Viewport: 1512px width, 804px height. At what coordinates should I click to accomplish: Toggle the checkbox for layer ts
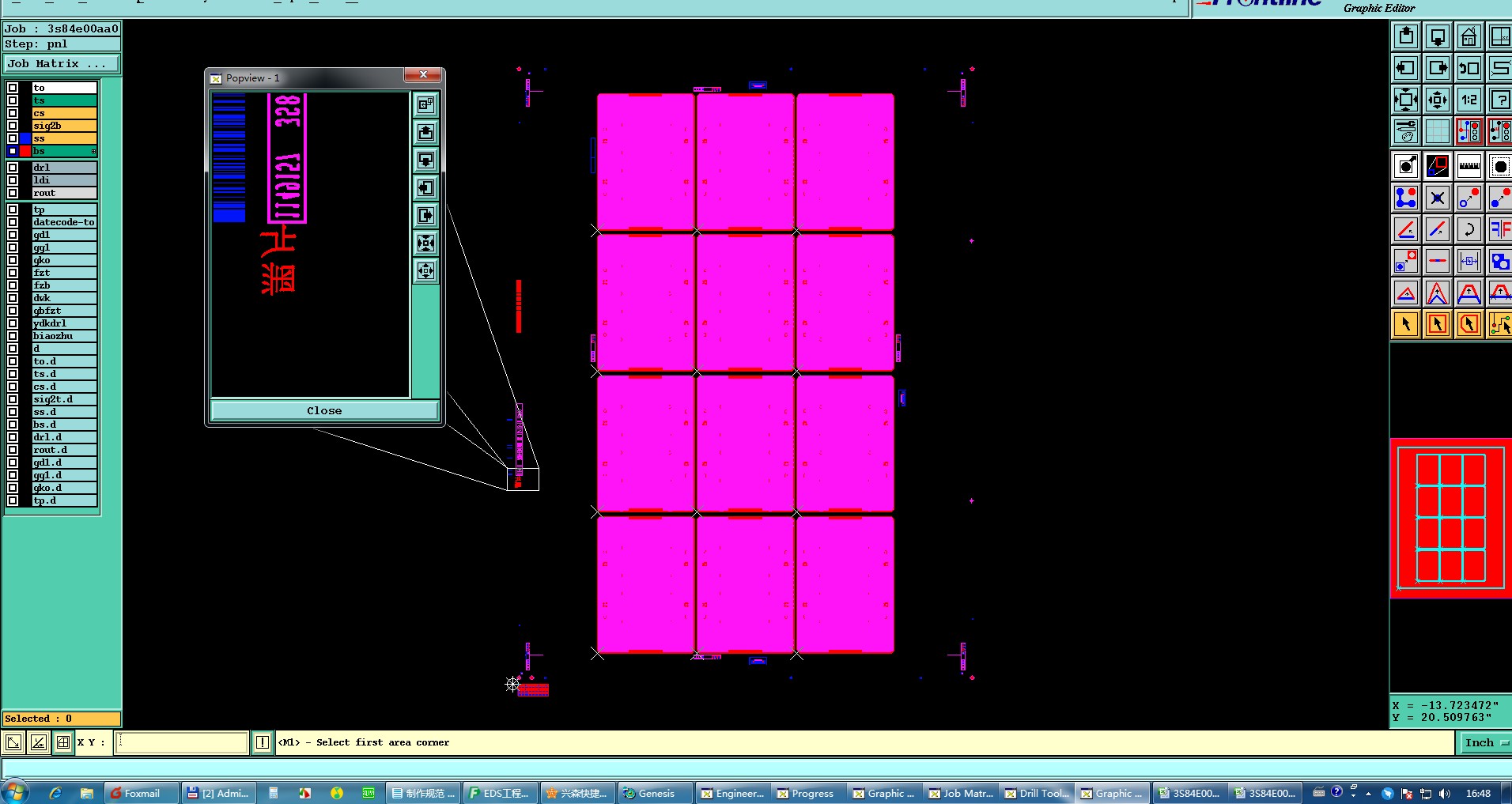click(13, 100)
